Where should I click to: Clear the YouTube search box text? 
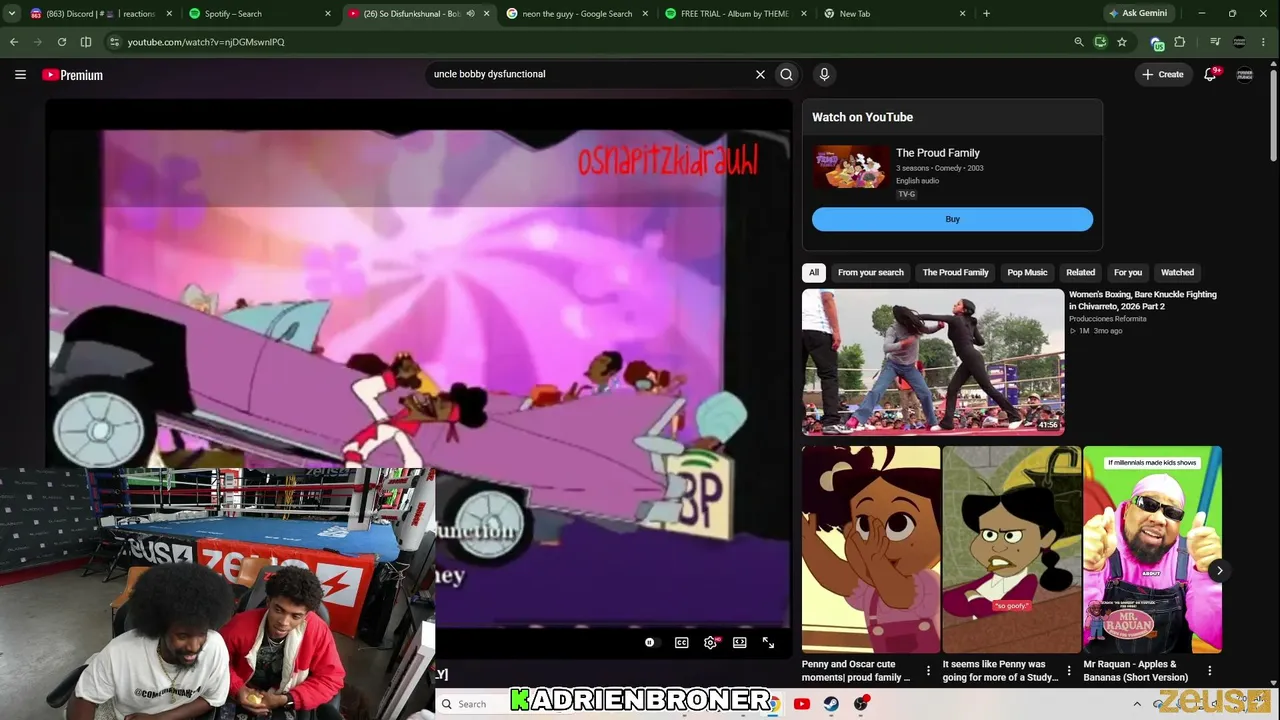760,74
